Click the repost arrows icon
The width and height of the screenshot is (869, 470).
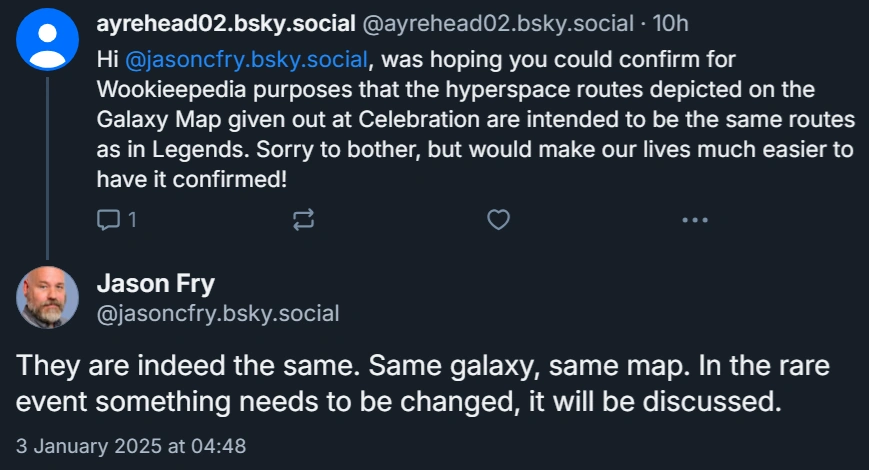[303, 220]
